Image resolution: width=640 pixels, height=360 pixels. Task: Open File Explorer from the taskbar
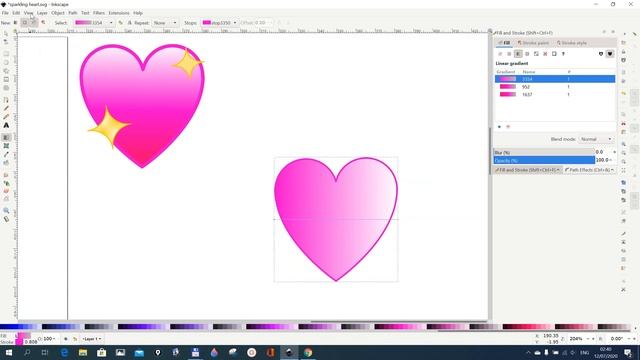click(83, 352)
